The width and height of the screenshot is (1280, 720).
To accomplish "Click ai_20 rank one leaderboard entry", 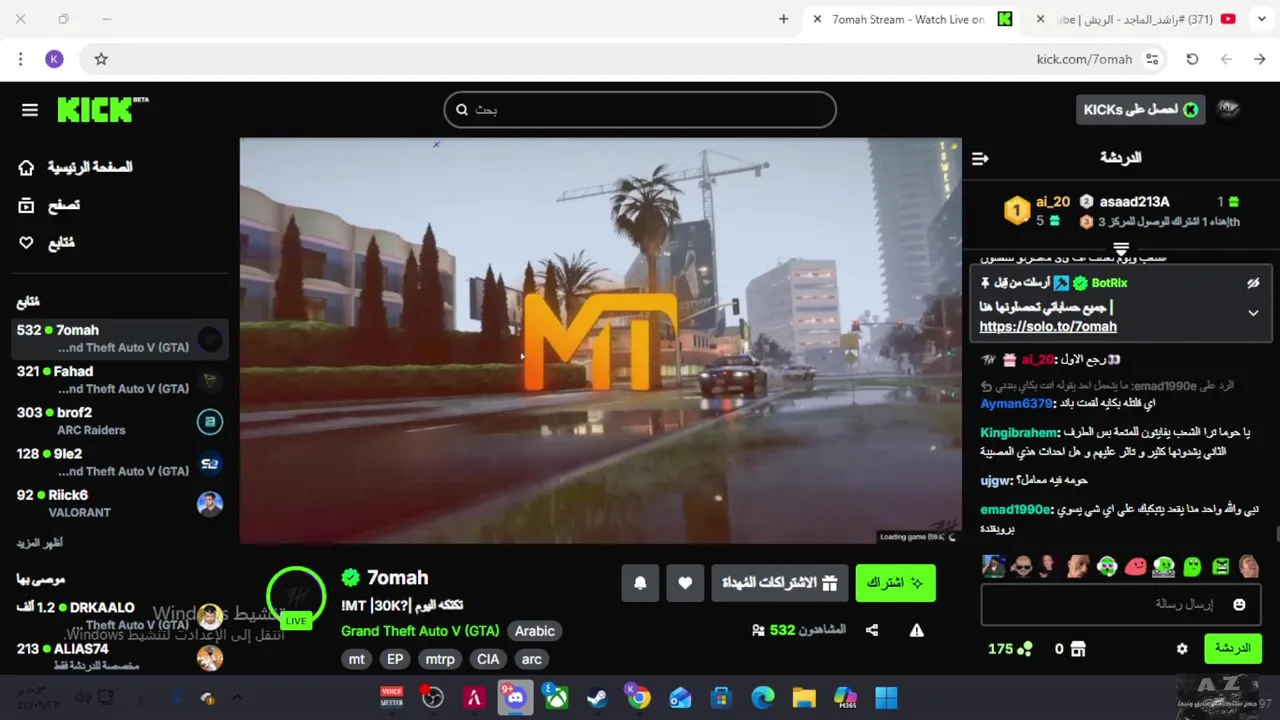I will click(1038, 210).
